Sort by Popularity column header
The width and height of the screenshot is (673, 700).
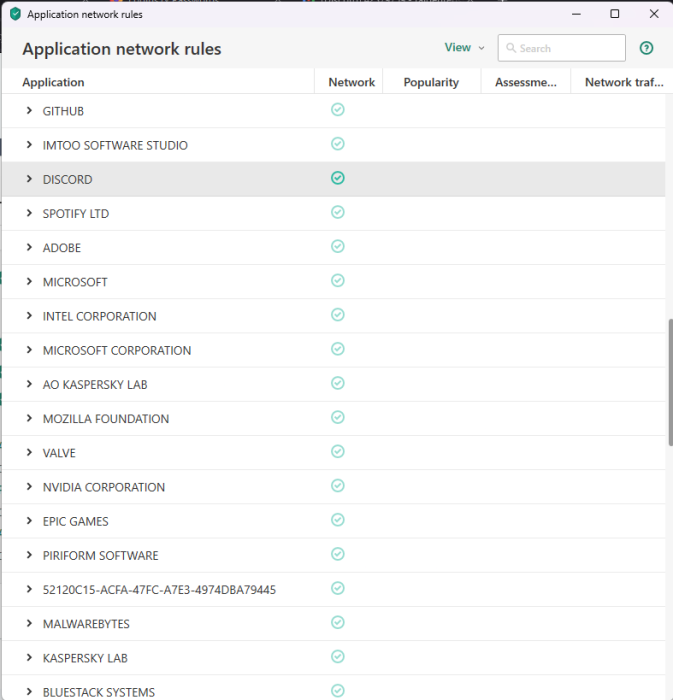click(431, 82)
